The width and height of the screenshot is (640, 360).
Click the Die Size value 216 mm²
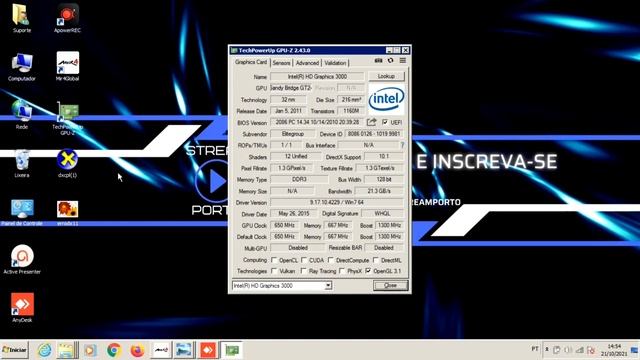tap(351, 100)
